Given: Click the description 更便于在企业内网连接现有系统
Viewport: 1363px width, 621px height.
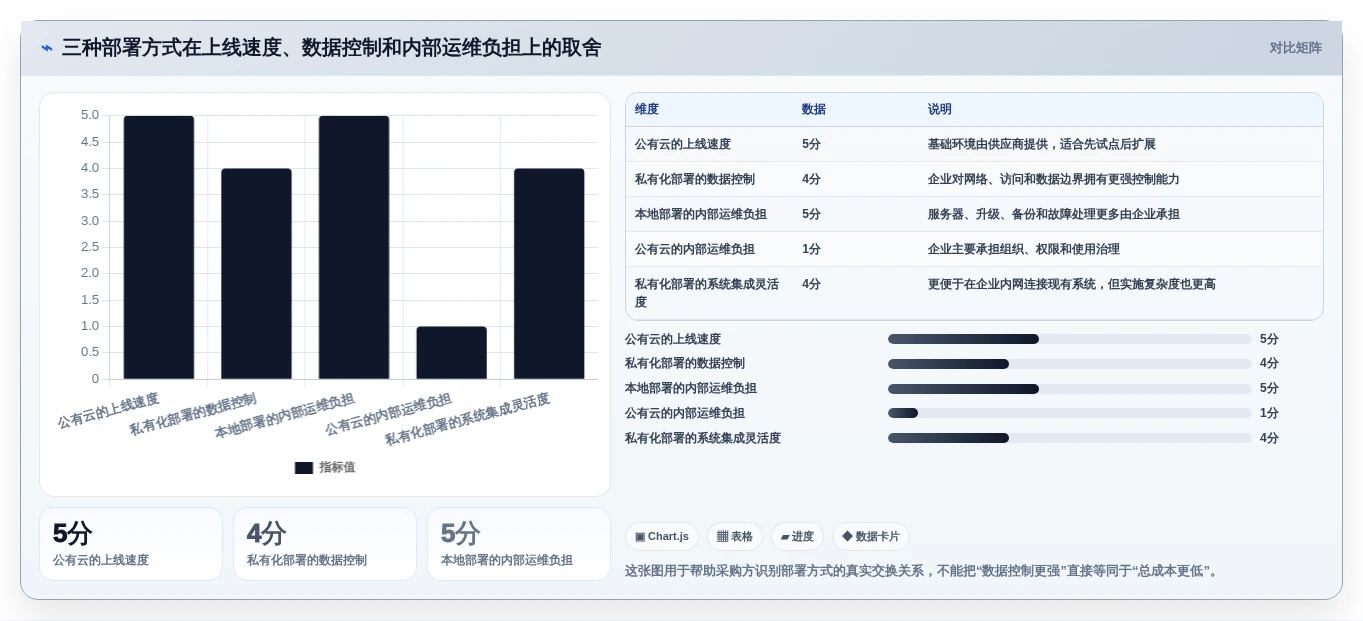Looking at the screenshot, I should click(1072, 284).
